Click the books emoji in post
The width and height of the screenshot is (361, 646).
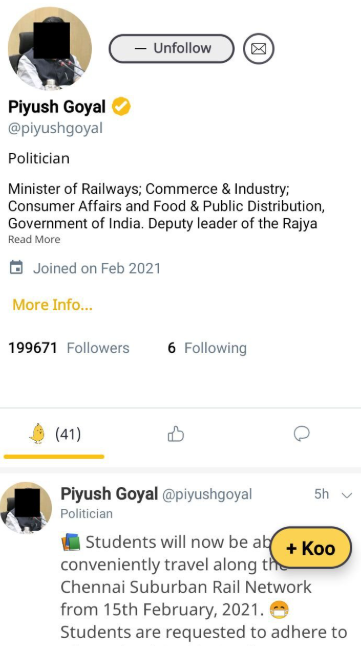(71, 542)
